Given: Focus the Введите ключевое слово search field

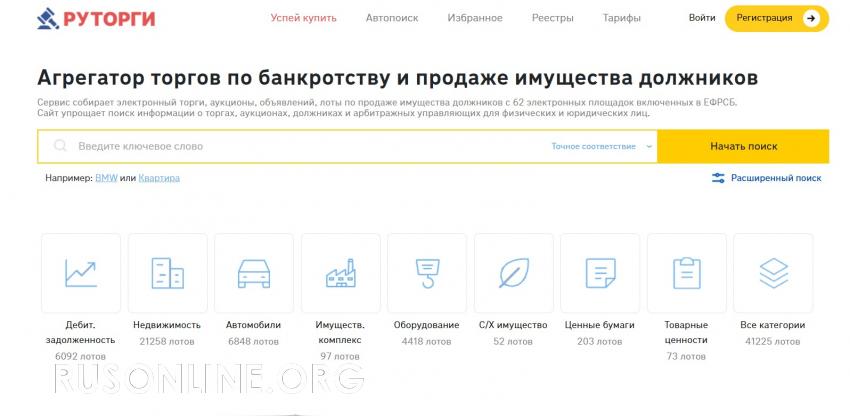Looking at the screenshot, I should (300, 146).
